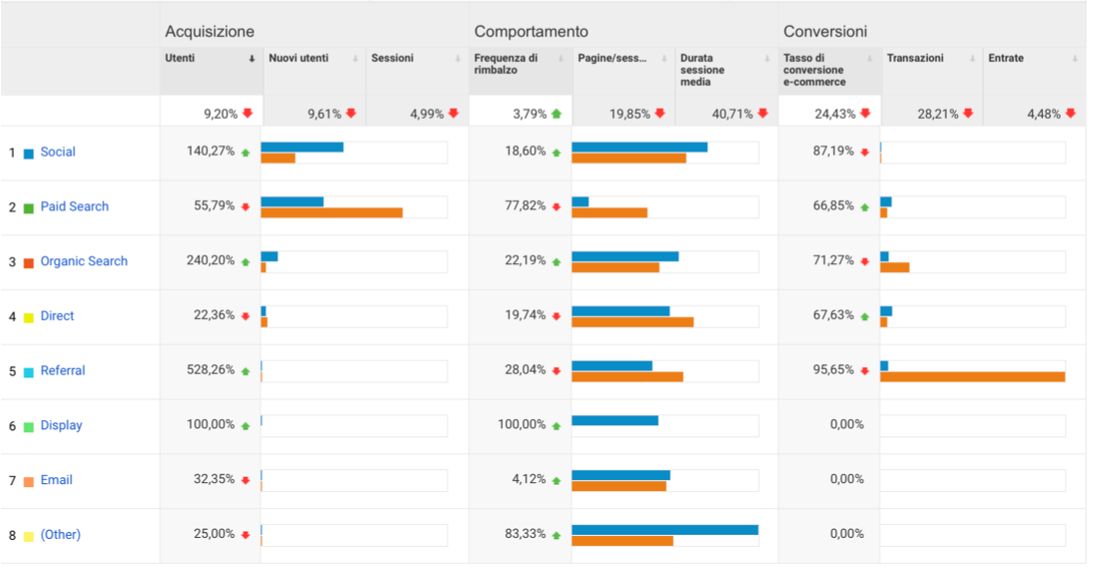Viewport: 1094px width, 572px height.
Task: Click the Referral conversion orange bar
Action: pyautogui.click(x=972, y=377)
